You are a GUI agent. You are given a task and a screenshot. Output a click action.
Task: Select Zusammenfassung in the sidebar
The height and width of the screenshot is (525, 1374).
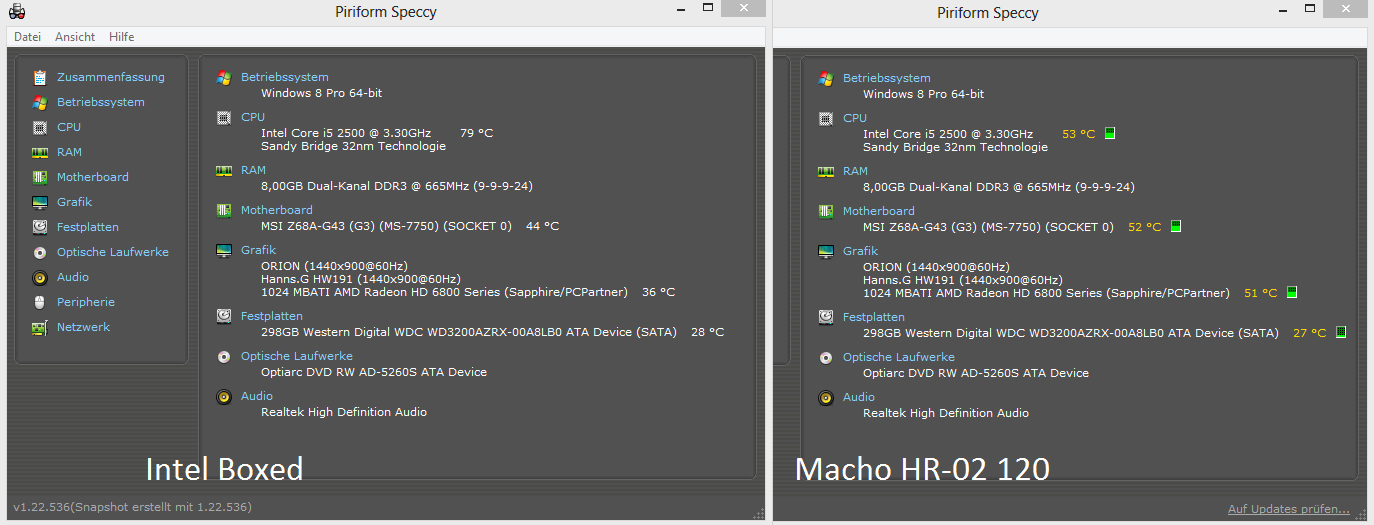click(111, 77)
